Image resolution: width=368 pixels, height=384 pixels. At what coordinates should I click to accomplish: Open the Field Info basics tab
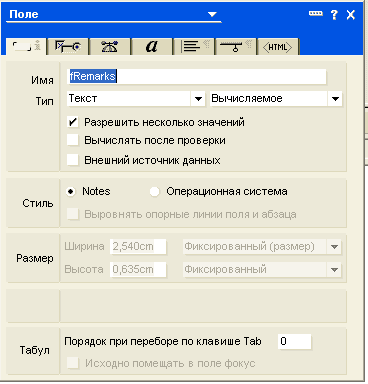point(26,46)
